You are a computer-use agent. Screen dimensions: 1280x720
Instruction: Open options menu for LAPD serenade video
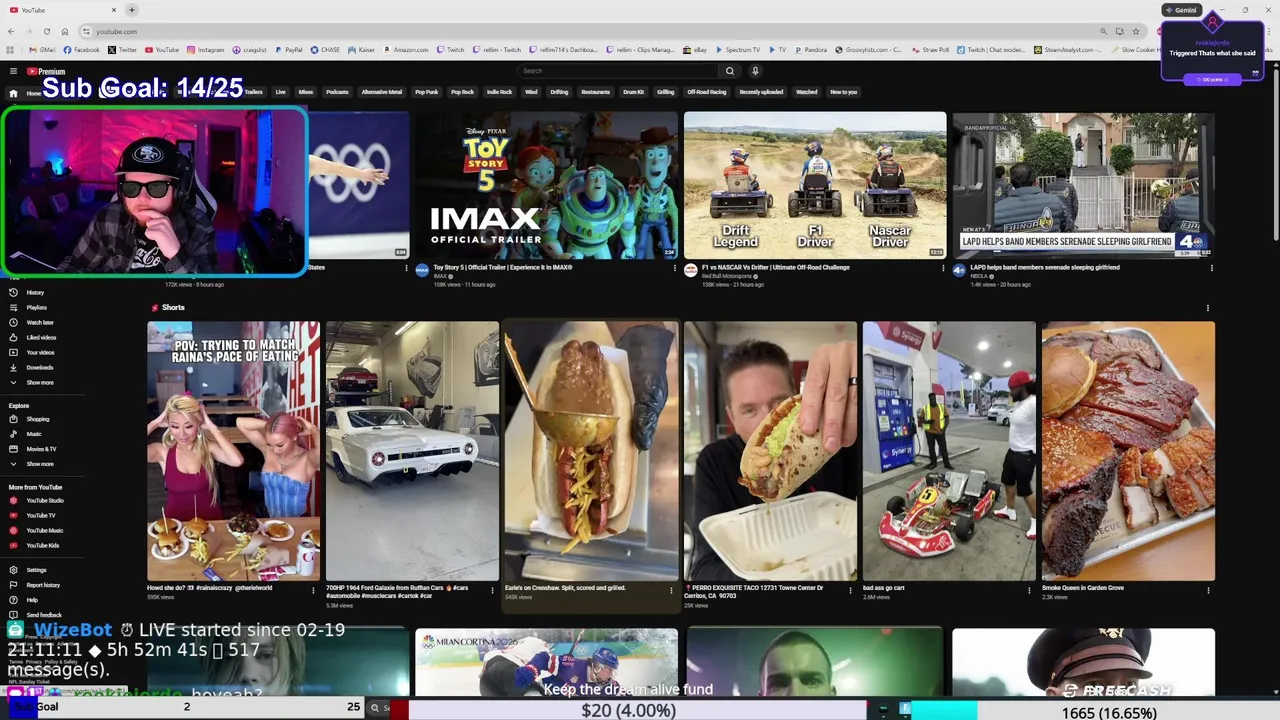tap(1211, 268)
